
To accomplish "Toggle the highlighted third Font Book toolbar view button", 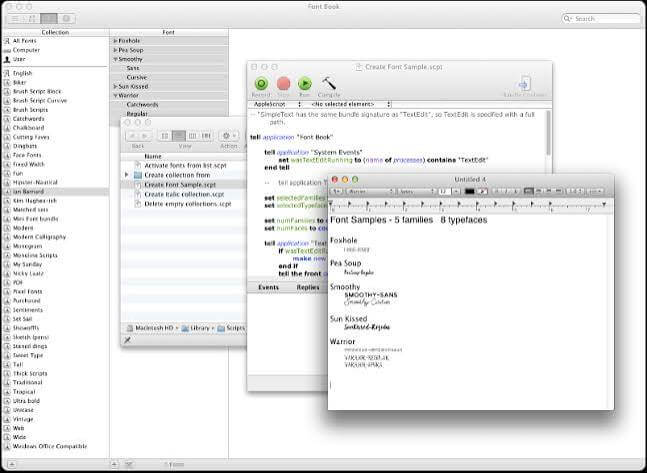I will click(49, 19).
